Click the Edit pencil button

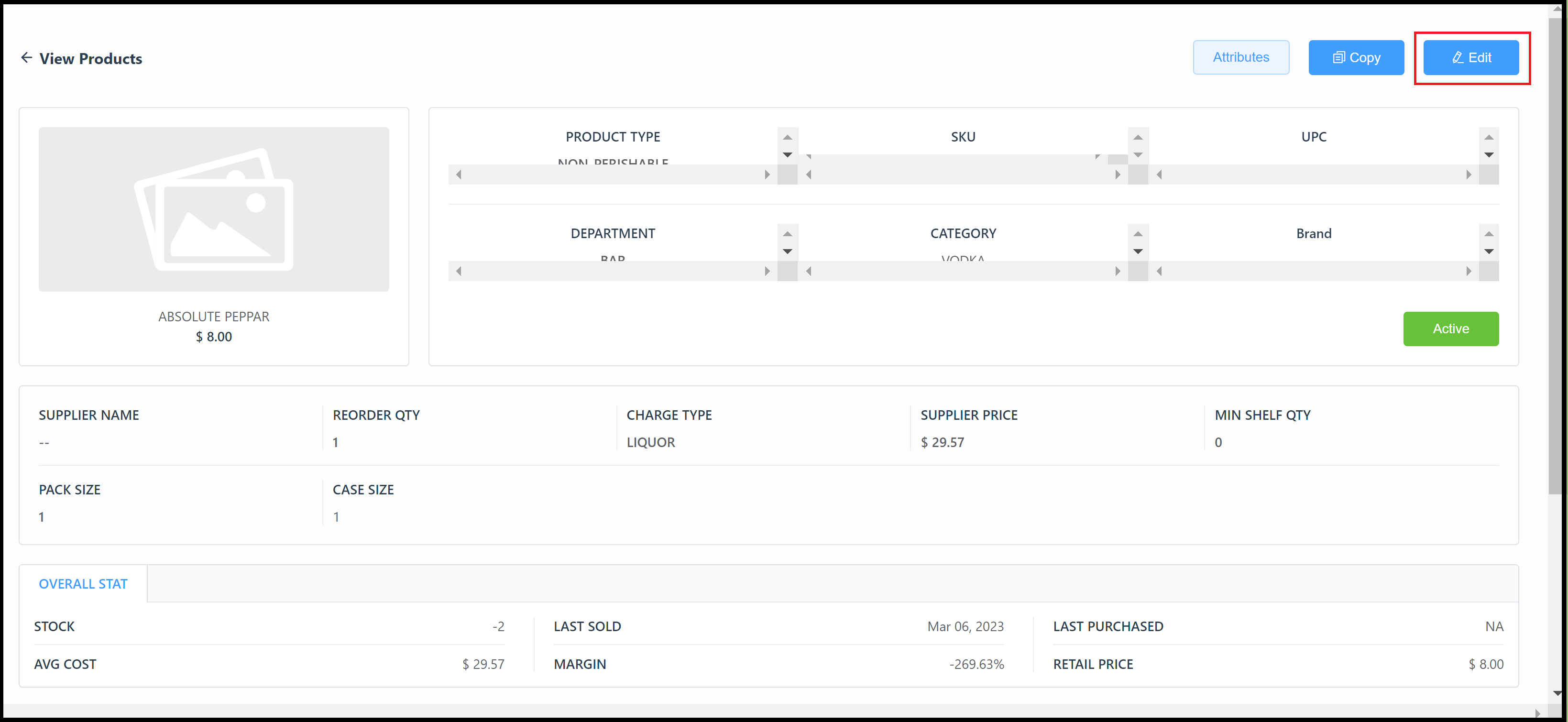(x=1470, y=58)
